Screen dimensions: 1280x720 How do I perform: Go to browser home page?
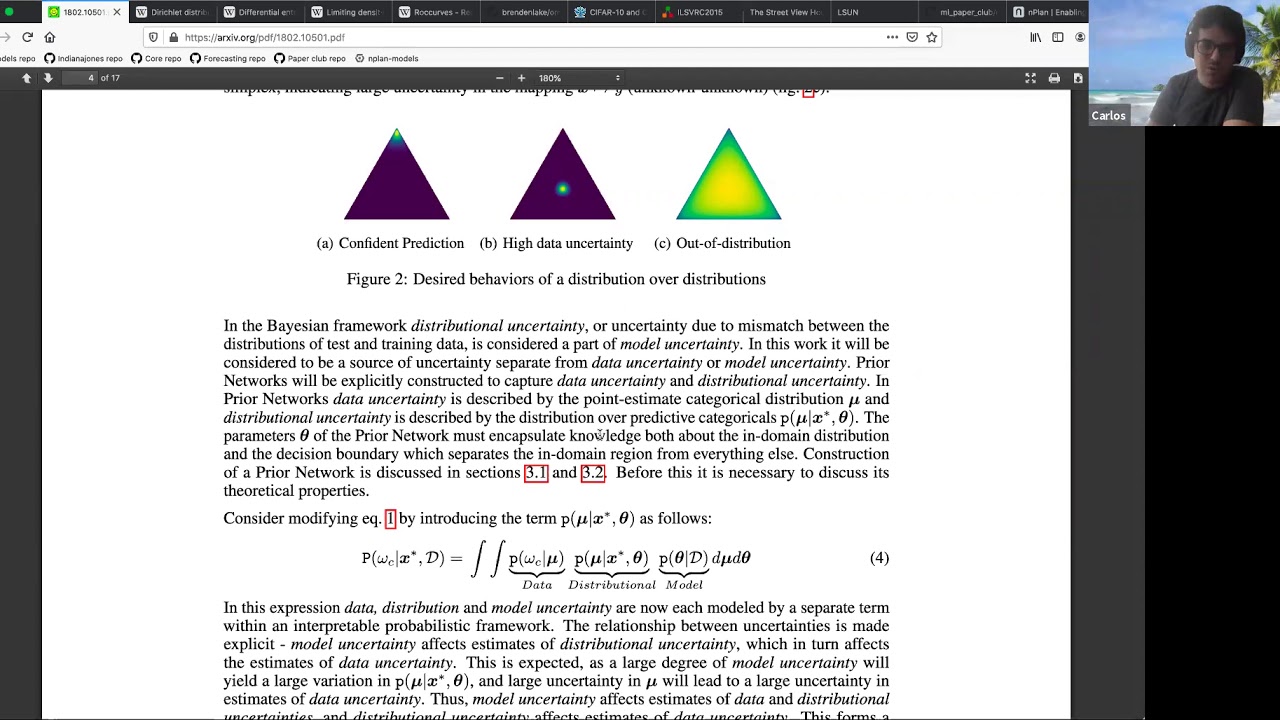tap(49, 37)
